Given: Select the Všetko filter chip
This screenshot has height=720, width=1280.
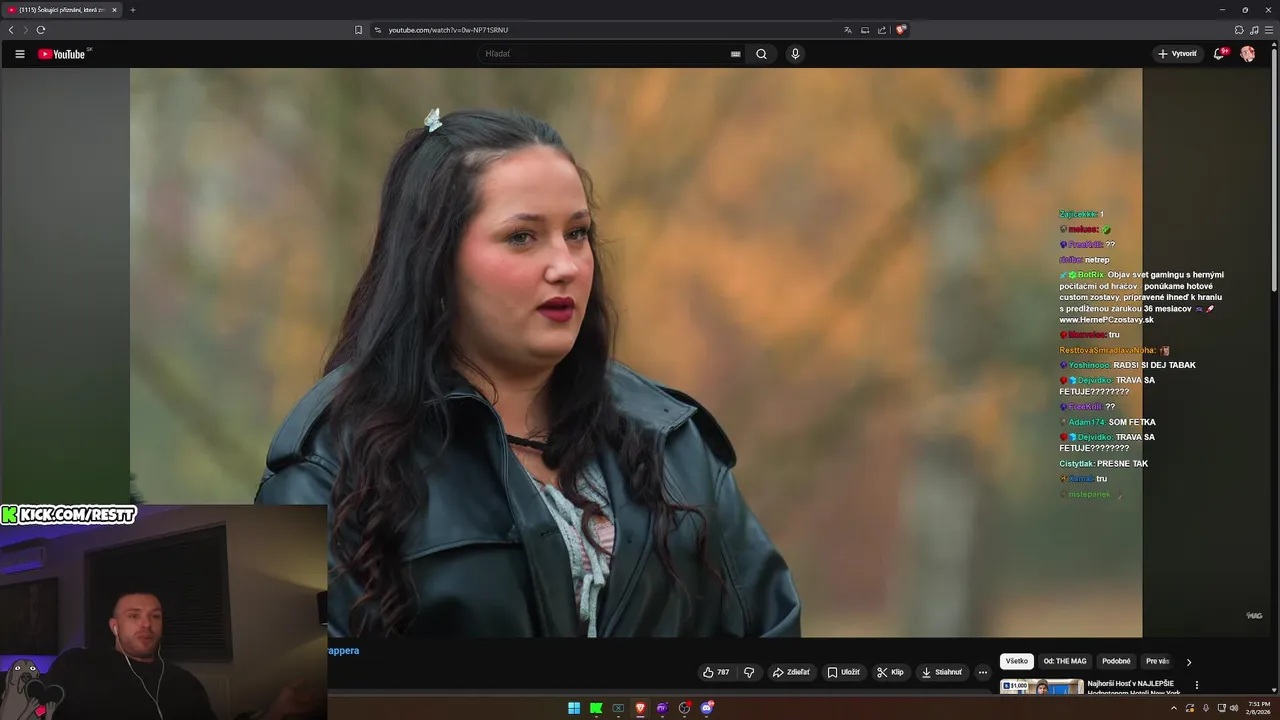Looking at the screenshot, I should (1017, 661).
